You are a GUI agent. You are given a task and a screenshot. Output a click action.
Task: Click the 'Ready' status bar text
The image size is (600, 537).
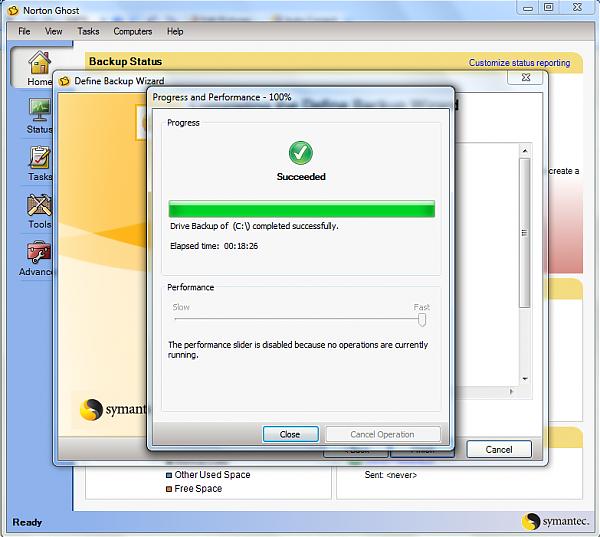point(27,522)
